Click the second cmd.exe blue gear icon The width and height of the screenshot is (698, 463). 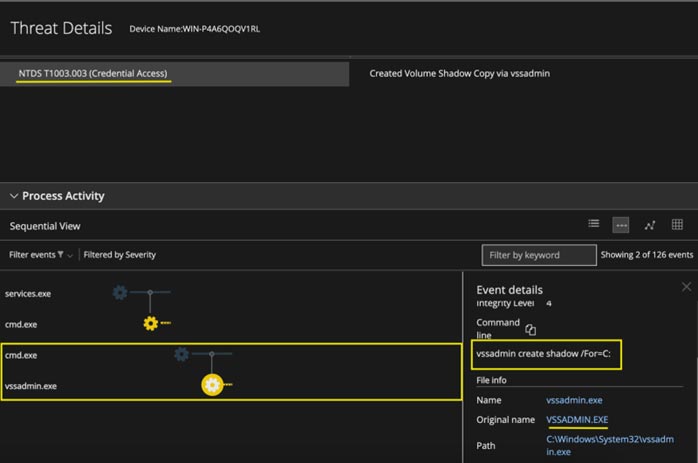coord(181,354)
